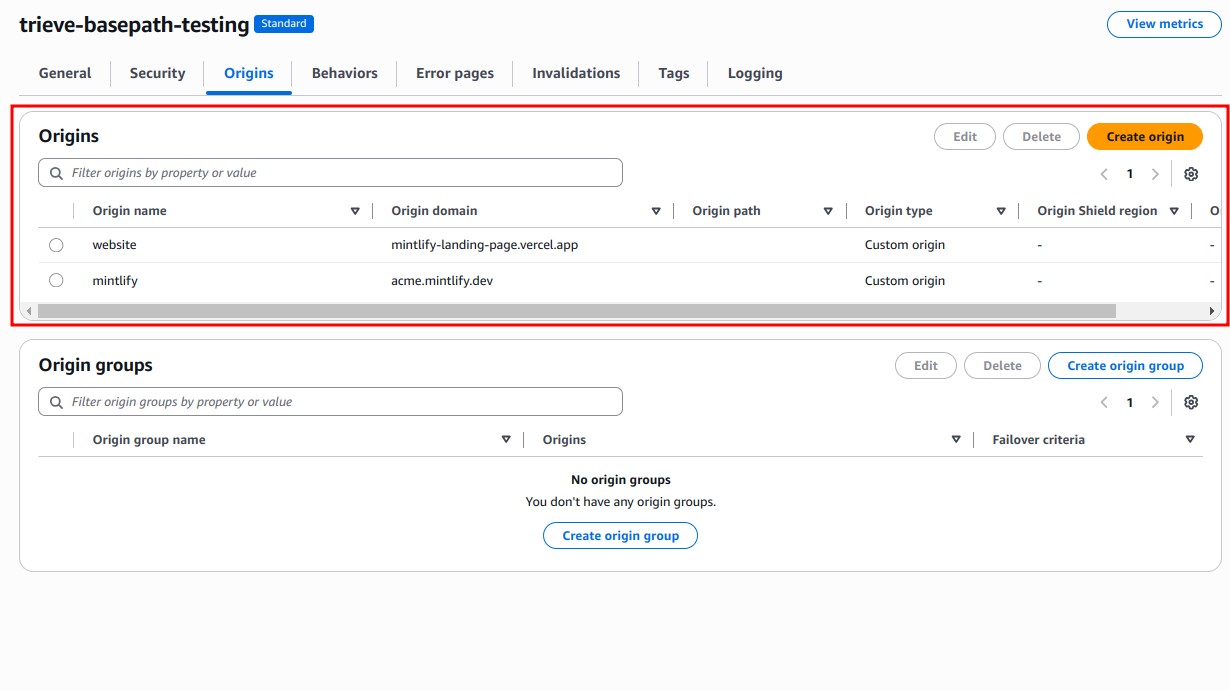
Task: Click the previous page arrow in Origin groups pagination
Action: [x=1104, y=402]
